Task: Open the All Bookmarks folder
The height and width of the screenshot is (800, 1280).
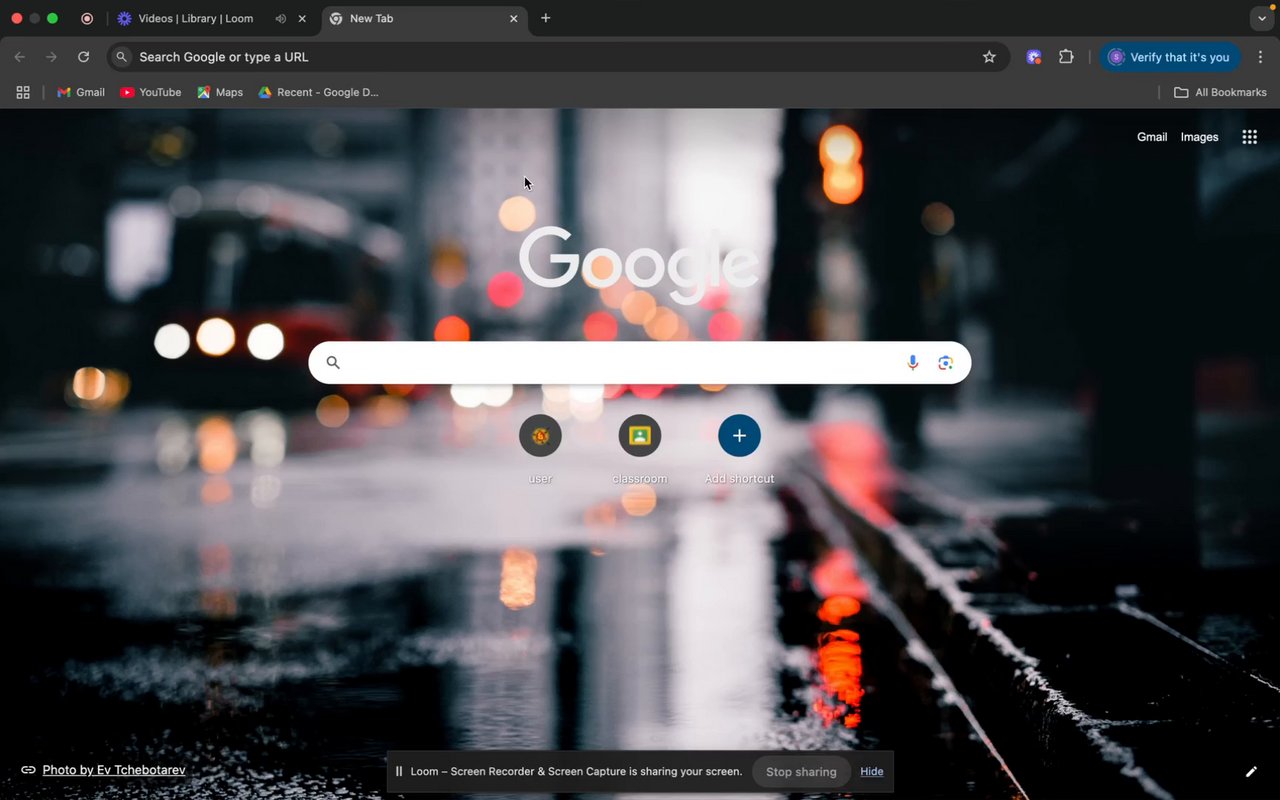Action: [1220, 92]
